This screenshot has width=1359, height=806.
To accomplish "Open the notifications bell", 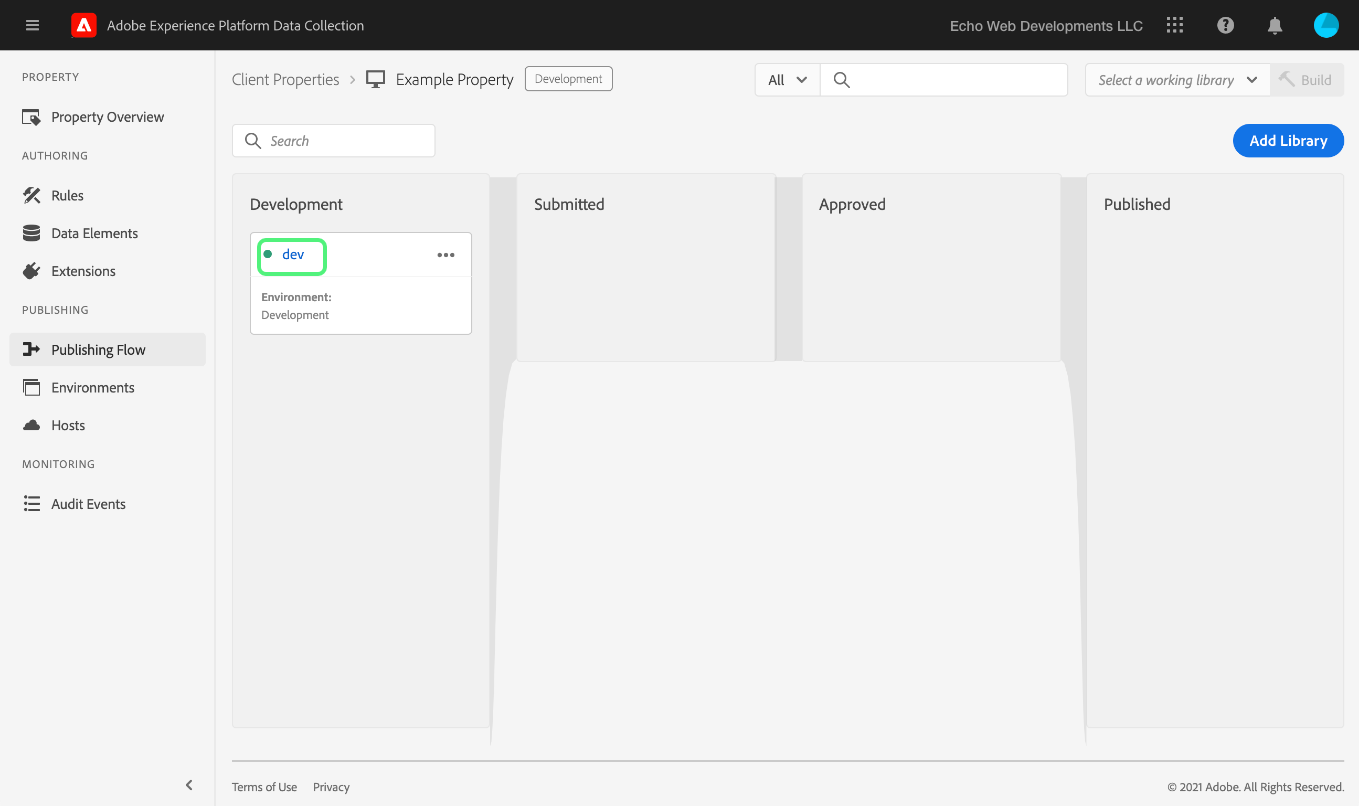I will pos(1275,26).
